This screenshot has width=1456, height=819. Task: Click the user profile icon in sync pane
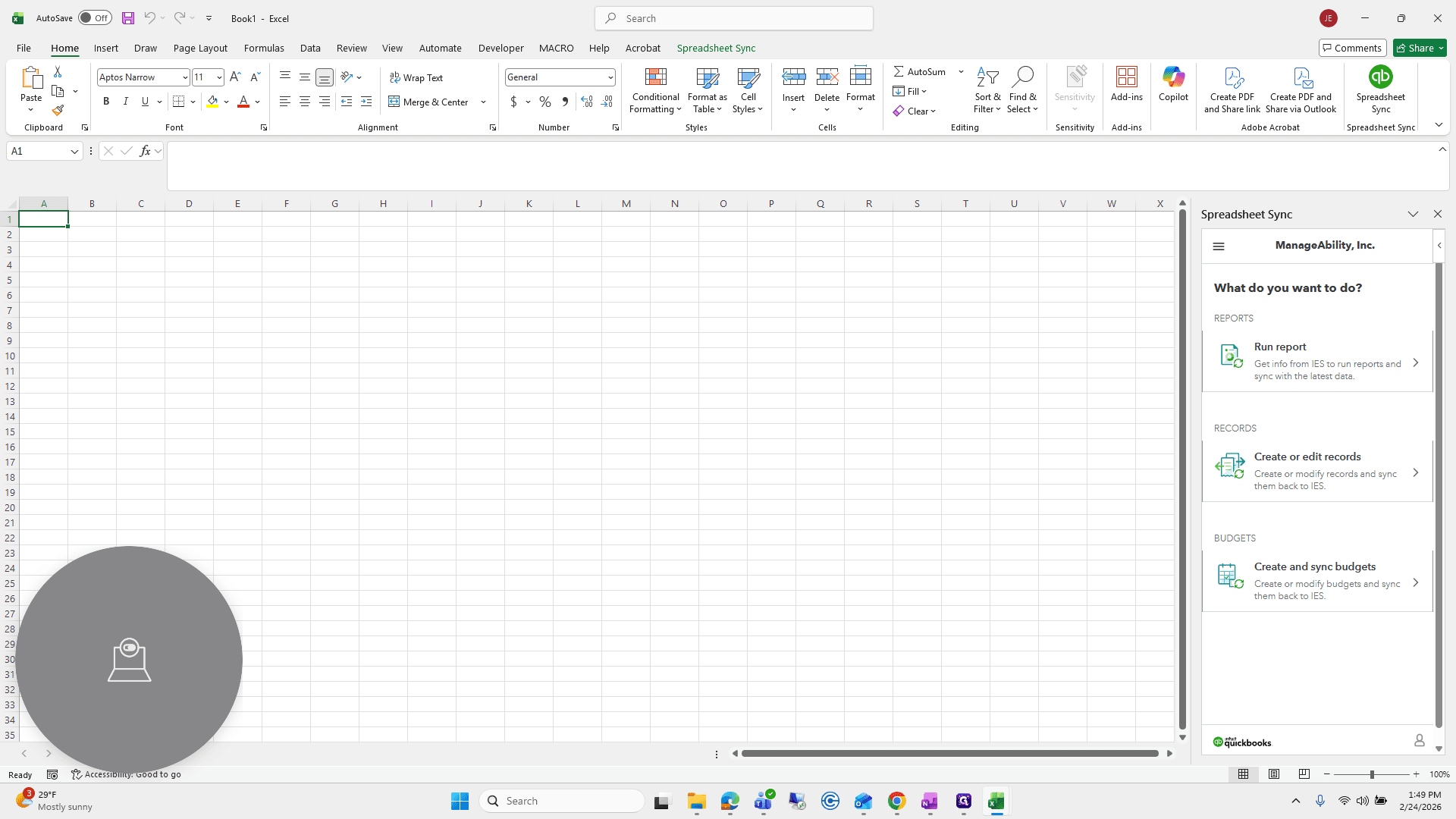tap(1419, 741)
